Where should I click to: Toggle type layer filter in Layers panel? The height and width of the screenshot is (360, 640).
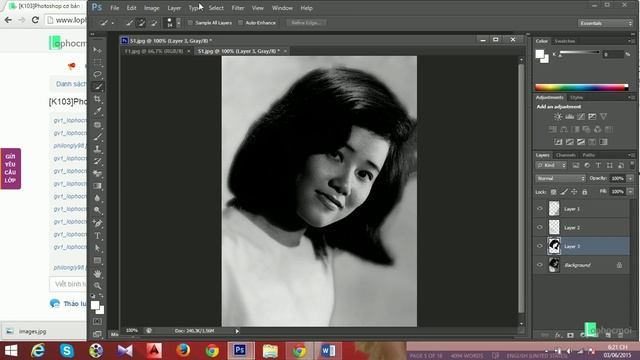pos(598,165)
